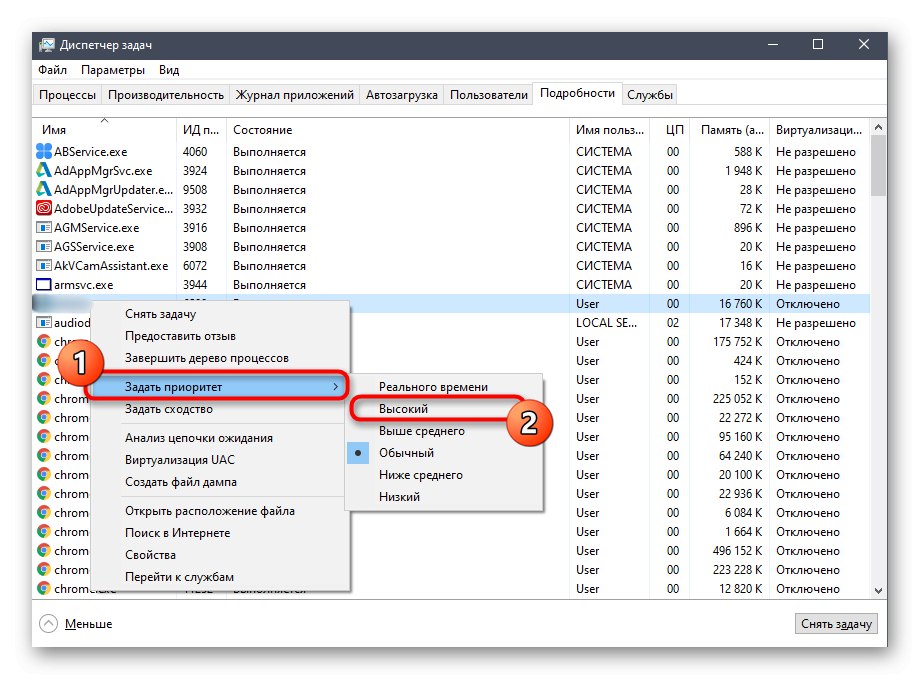Set priority to Высокий

pos(403,409)
